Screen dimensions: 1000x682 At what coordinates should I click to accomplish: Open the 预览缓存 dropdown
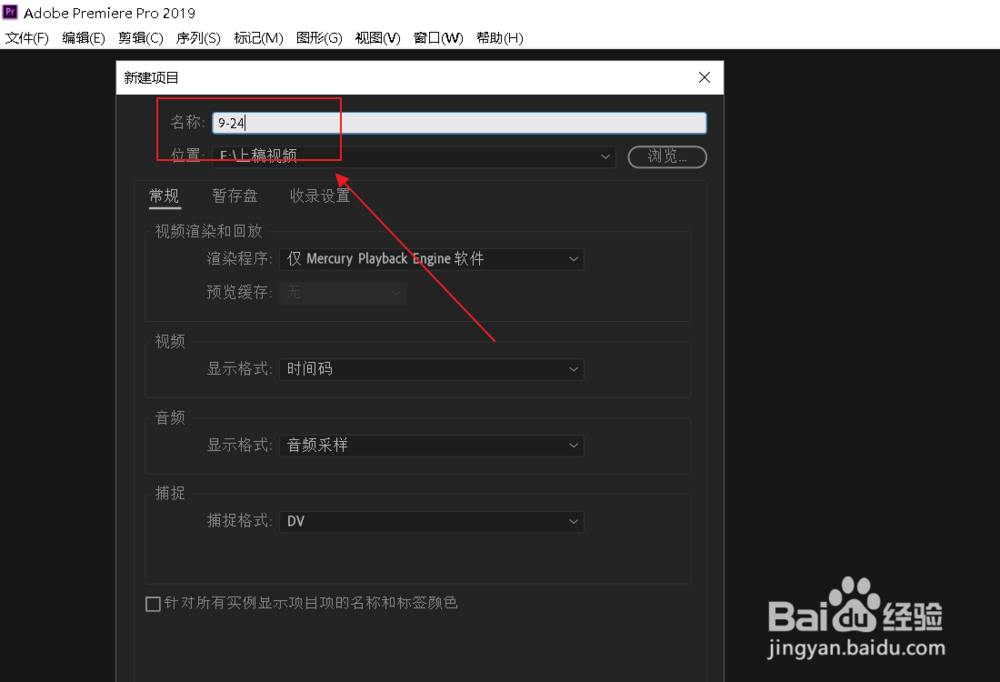click(343, 292)
